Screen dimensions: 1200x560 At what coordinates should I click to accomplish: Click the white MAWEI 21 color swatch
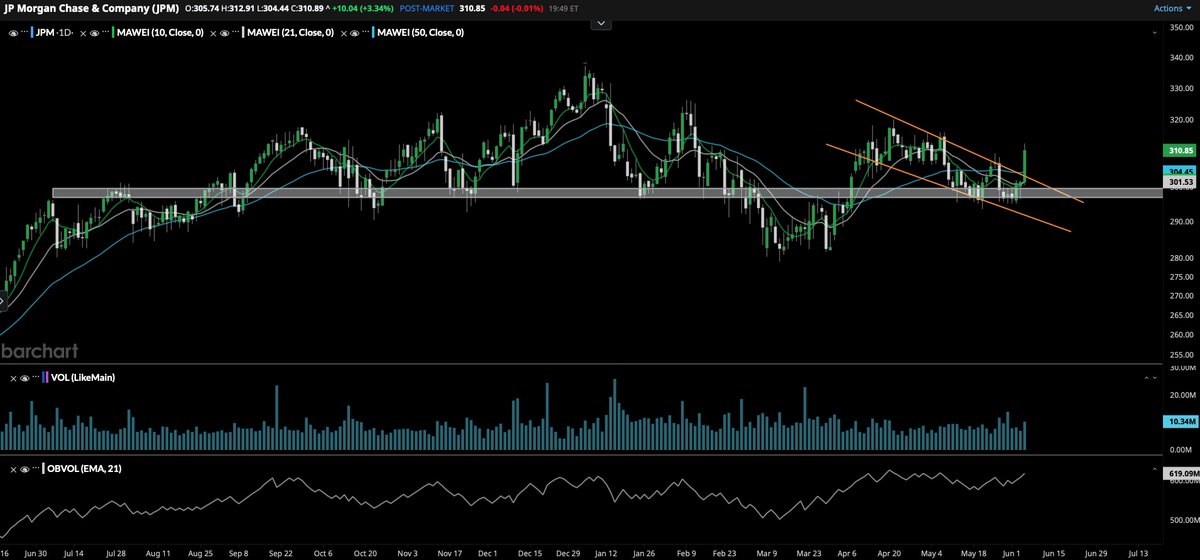[x=243, y=33]
